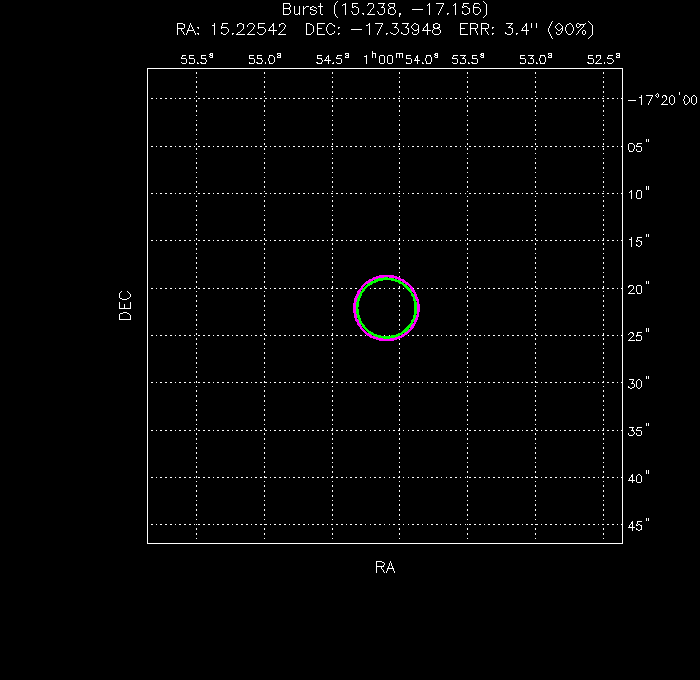The image size is (700, 680).
Task: Click the 53.5s RA tick label
Action: tap(468, 59)
